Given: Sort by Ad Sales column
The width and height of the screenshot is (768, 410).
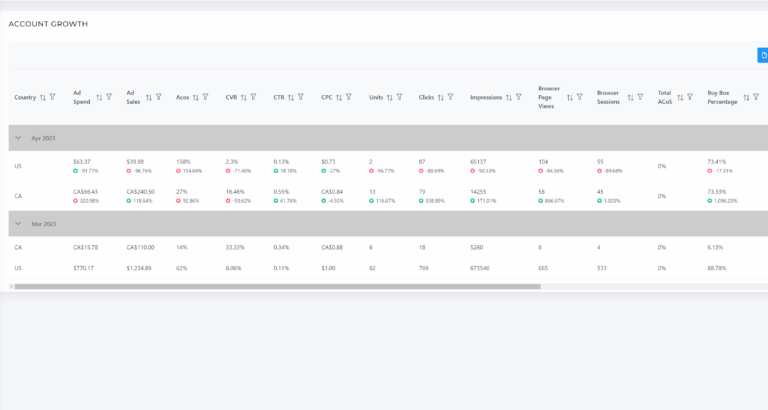Looking at the screenshot, I should coord(149,97).
